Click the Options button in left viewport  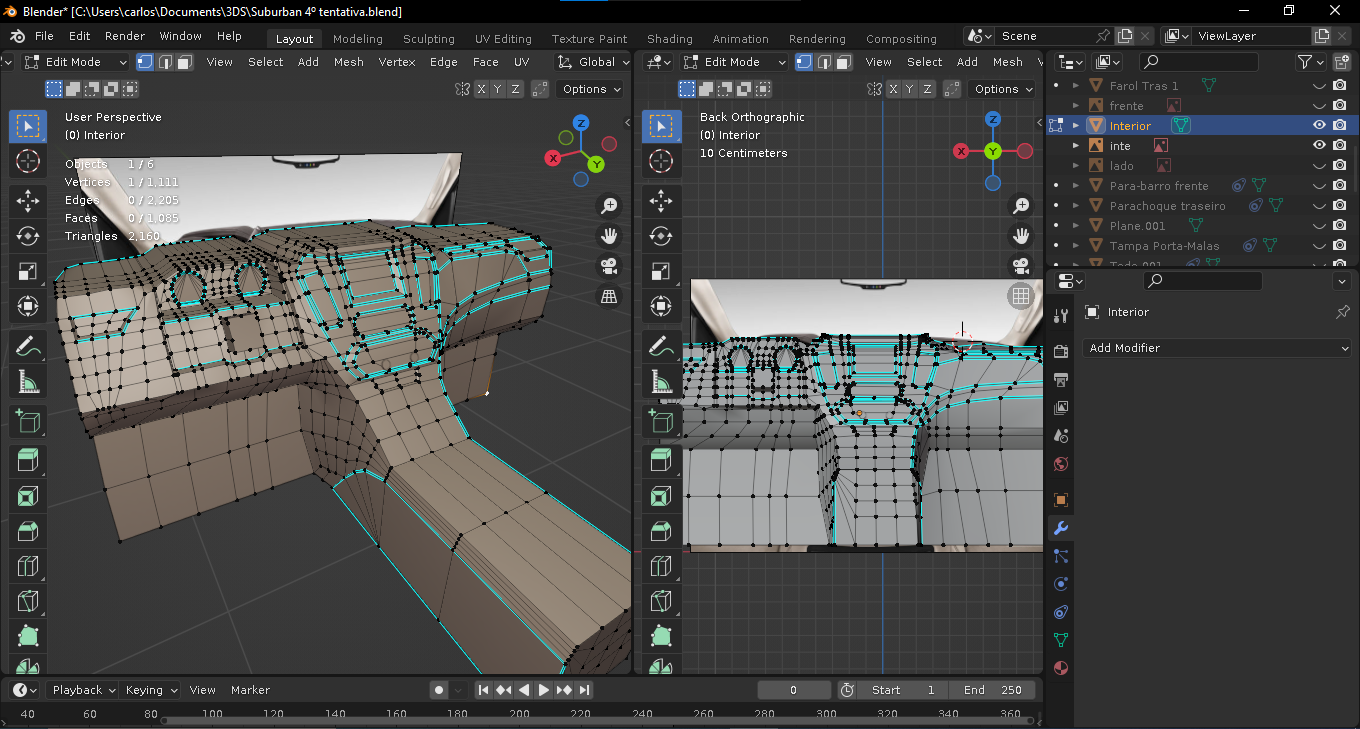point(591,89)
